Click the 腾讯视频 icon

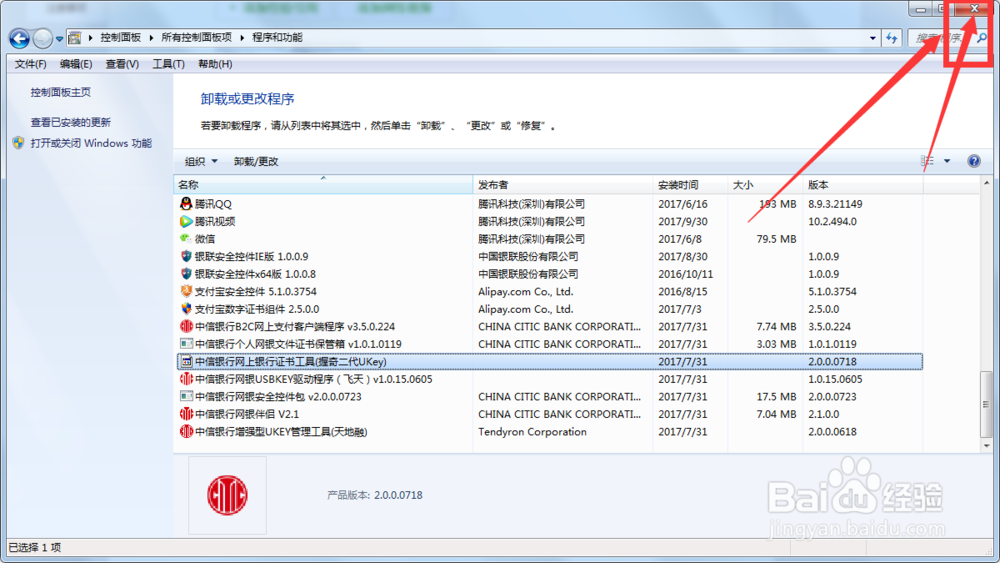186,221
